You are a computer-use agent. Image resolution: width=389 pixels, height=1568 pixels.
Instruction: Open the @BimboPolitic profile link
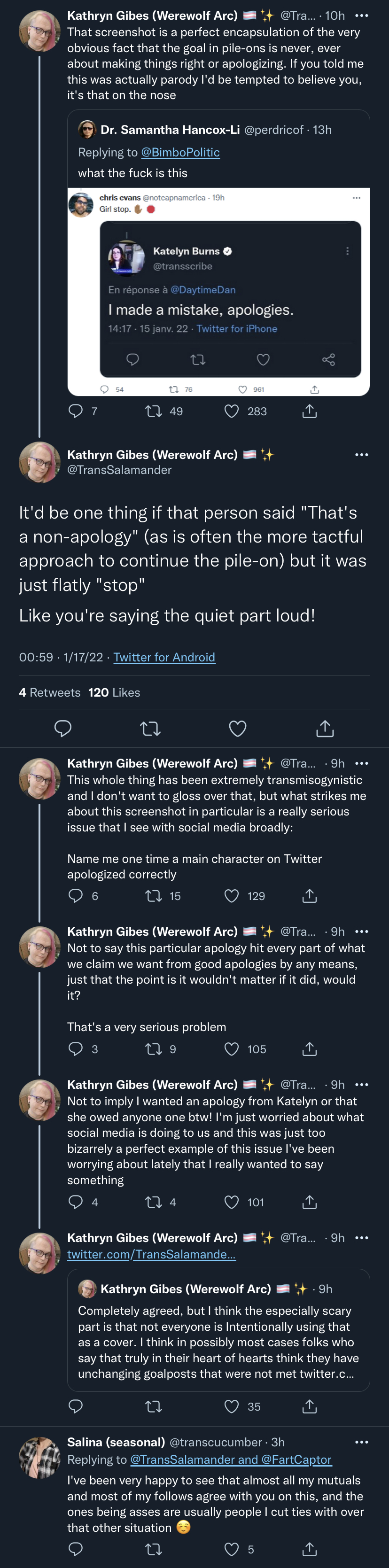(180, 152)
